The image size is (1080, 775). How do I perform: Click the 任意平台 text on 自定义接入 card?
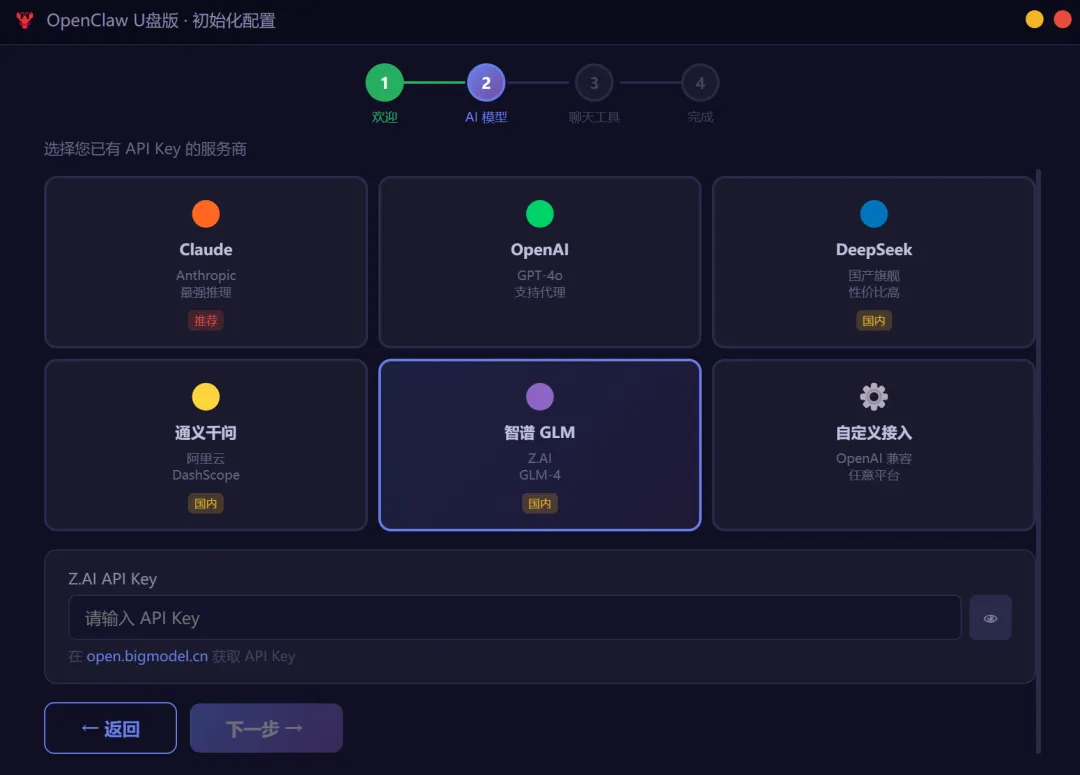click(x=874, y=475)
